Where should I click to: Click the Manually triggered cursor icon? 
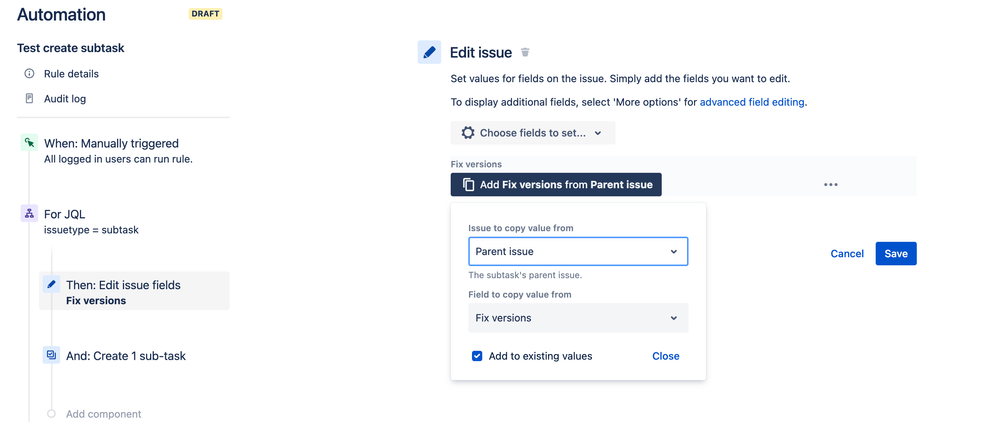[29, 143]
